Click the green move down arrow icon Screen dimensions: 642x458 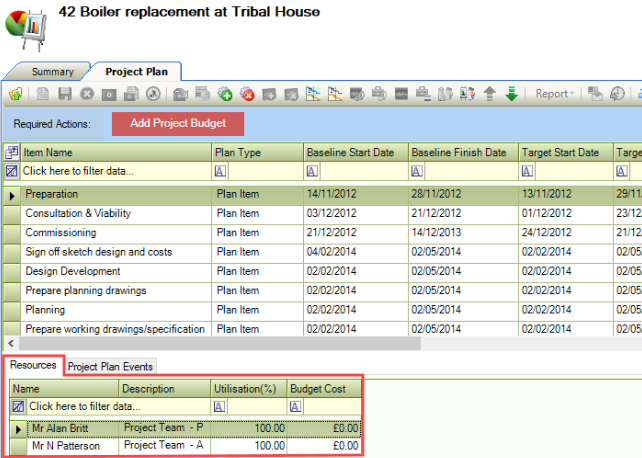[x=511, y=94]
